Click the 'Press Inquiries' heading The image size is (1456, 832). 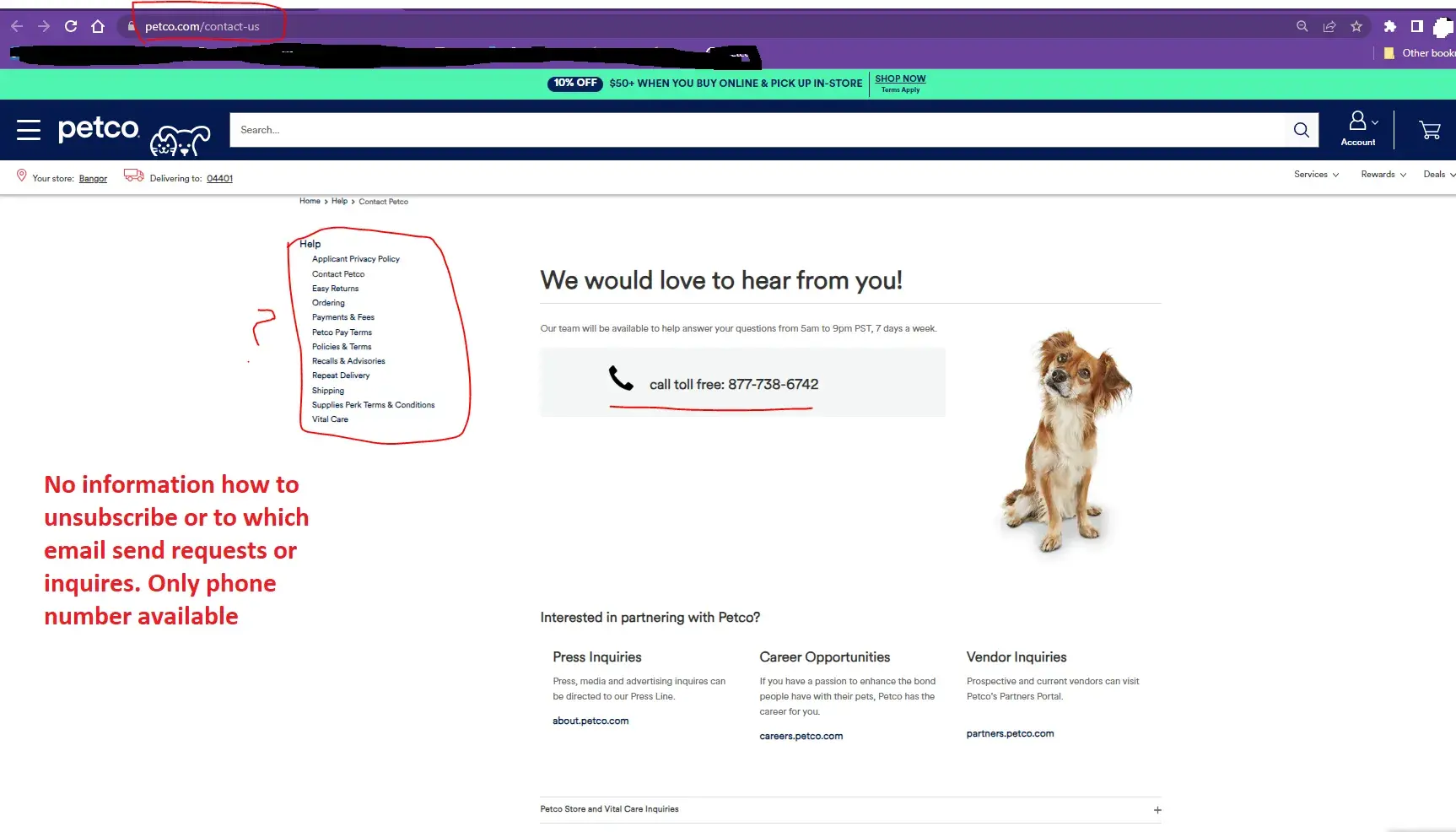(x=597, y=657)
